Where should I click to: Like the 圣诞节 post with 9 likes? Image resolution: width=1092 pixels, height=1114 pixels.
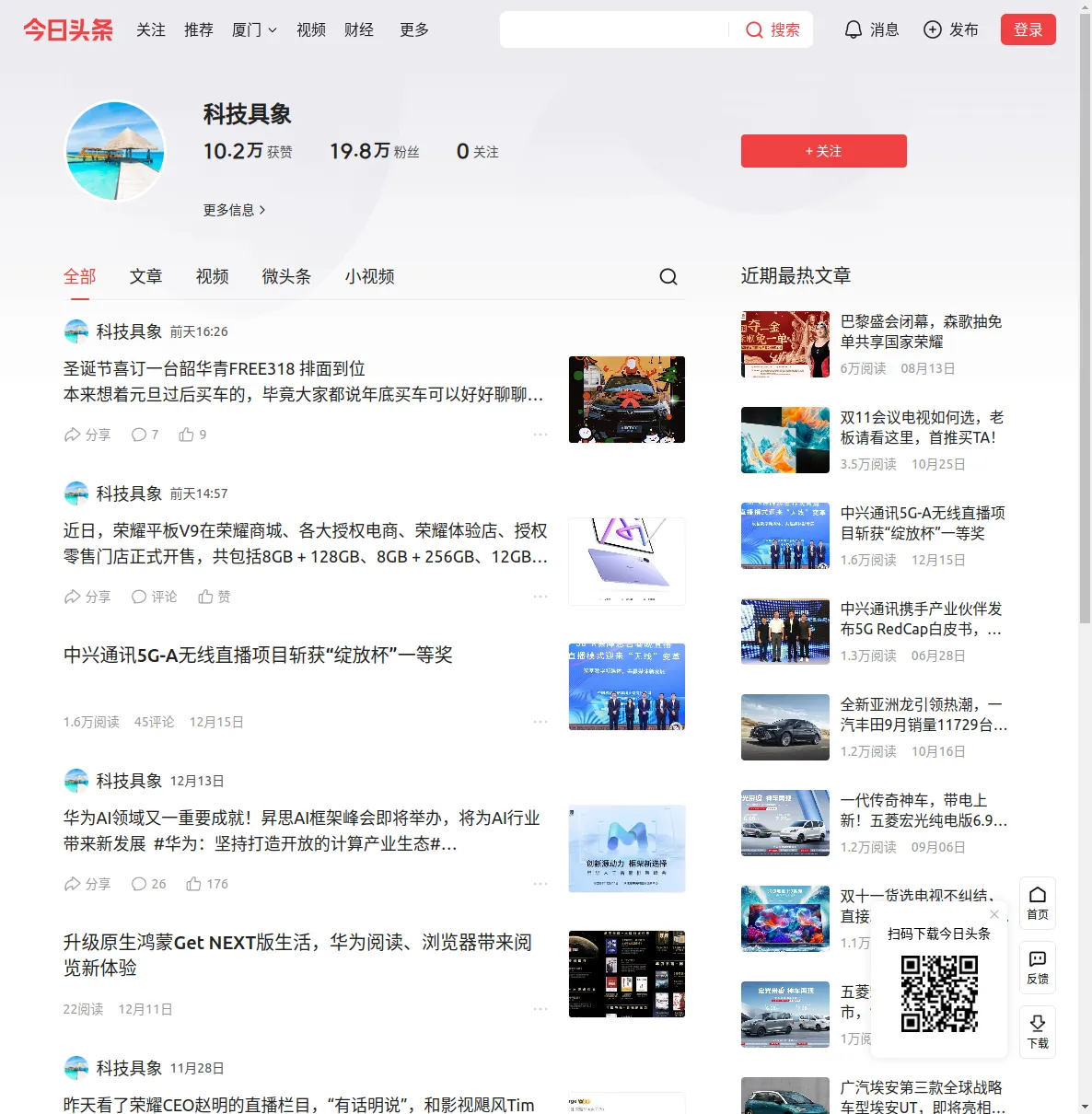(x=192, y=435)
